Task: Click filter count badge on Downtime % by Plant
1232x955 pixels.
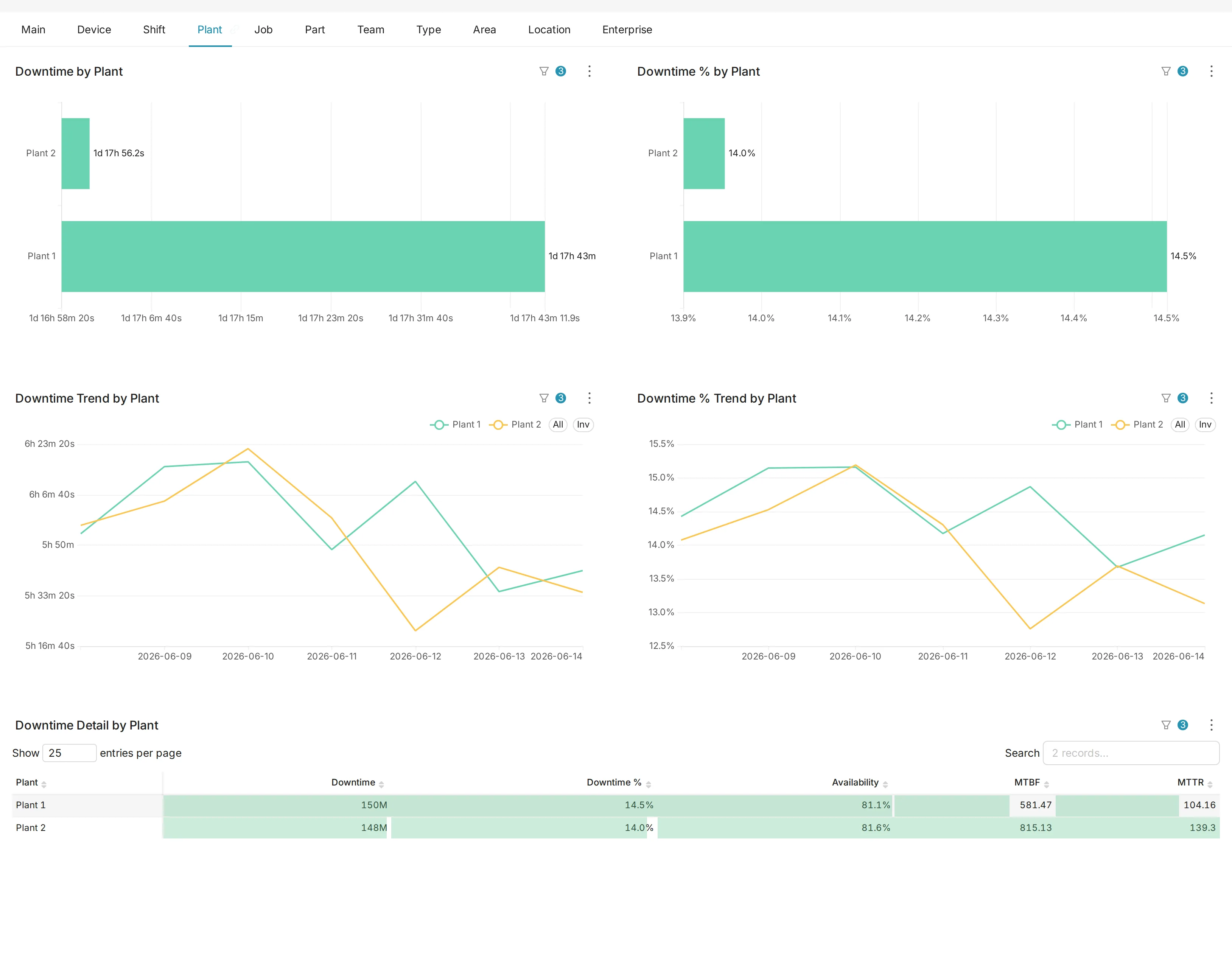Action: (1183, 71)
